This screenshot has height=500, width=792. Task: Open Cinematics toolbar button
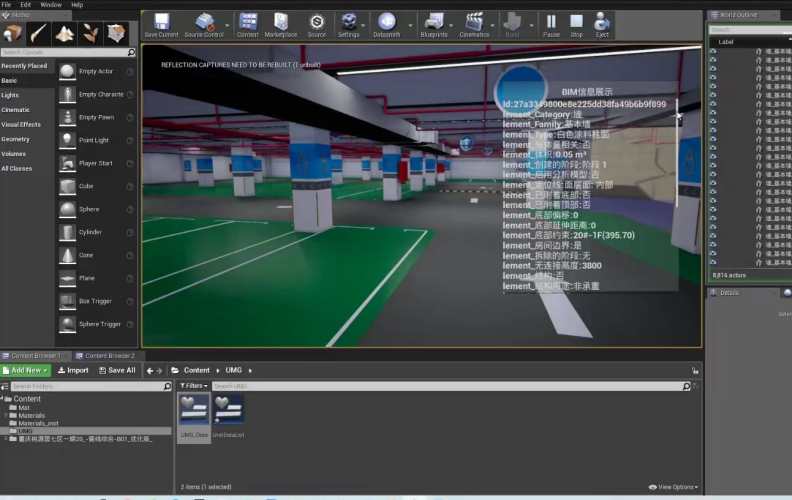pos(474,25)
